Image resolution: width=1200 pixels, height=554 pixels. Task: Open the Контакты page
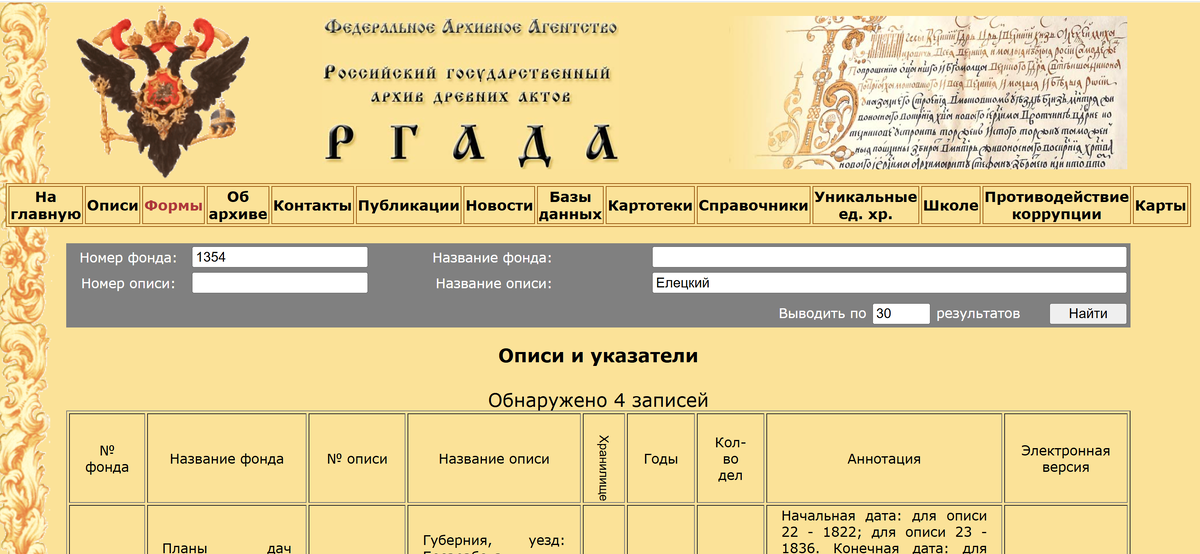pyautogui.click(x=313, y=205)
